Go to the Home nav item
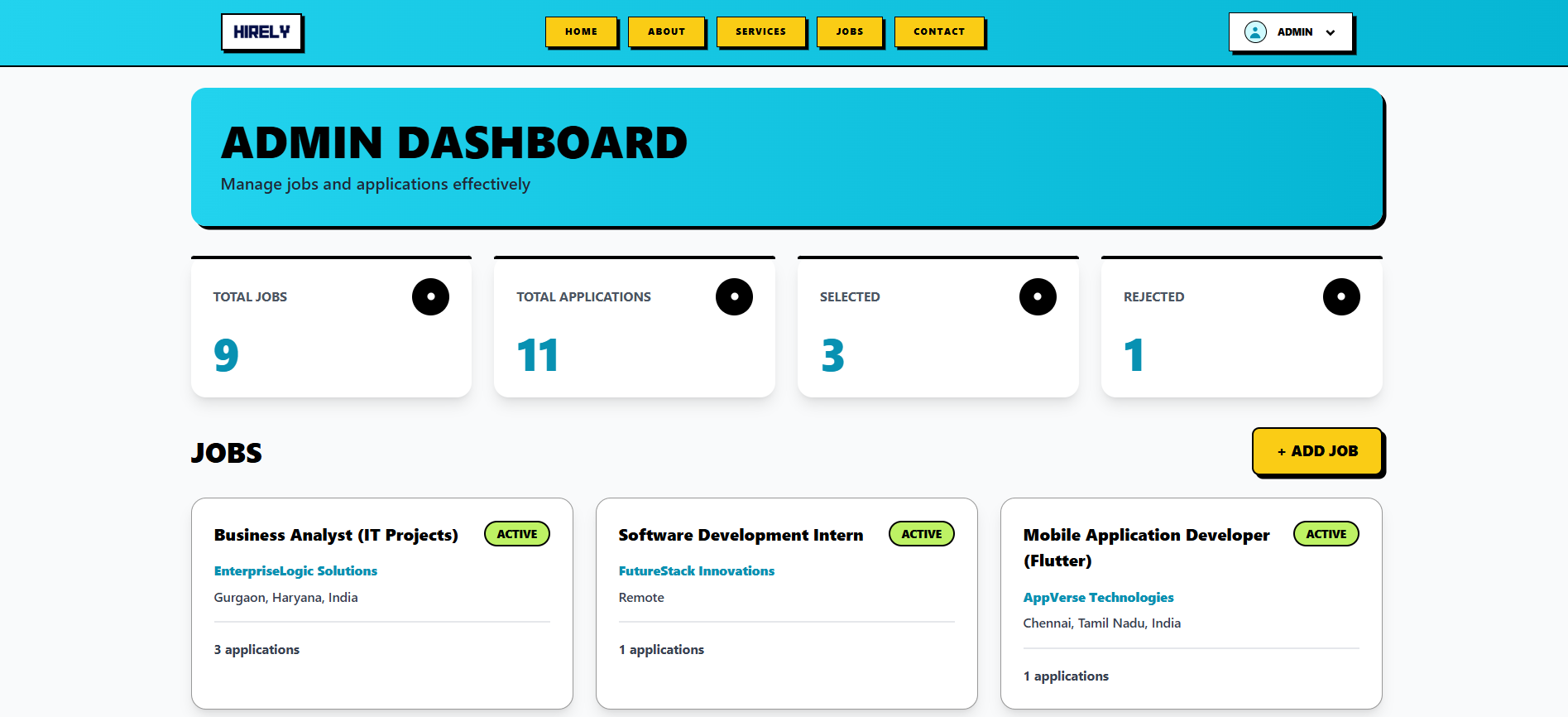 [x=581, y=31]
